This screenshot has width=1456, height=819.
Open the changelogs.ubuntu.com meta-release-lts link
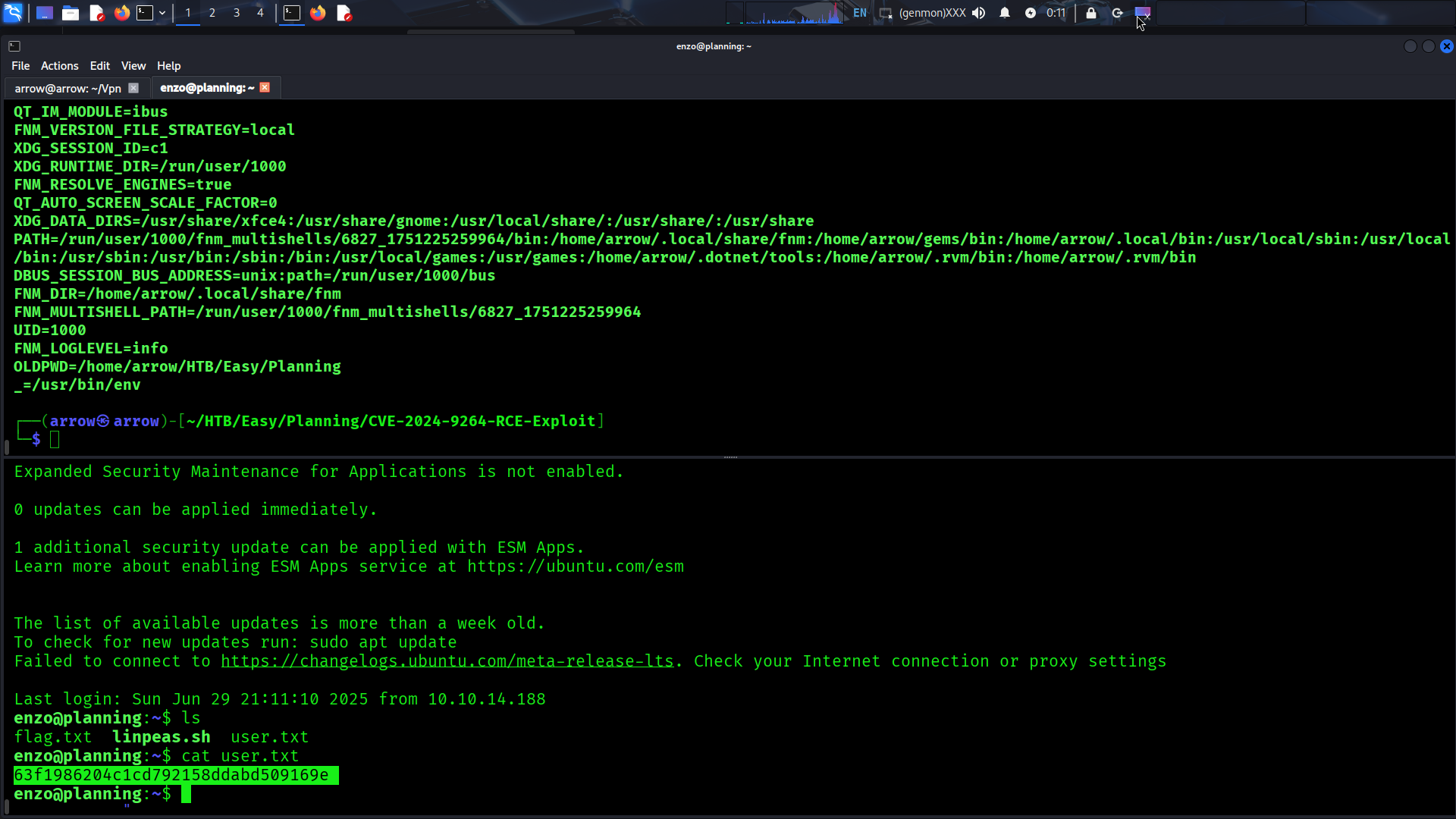point(447,661)
